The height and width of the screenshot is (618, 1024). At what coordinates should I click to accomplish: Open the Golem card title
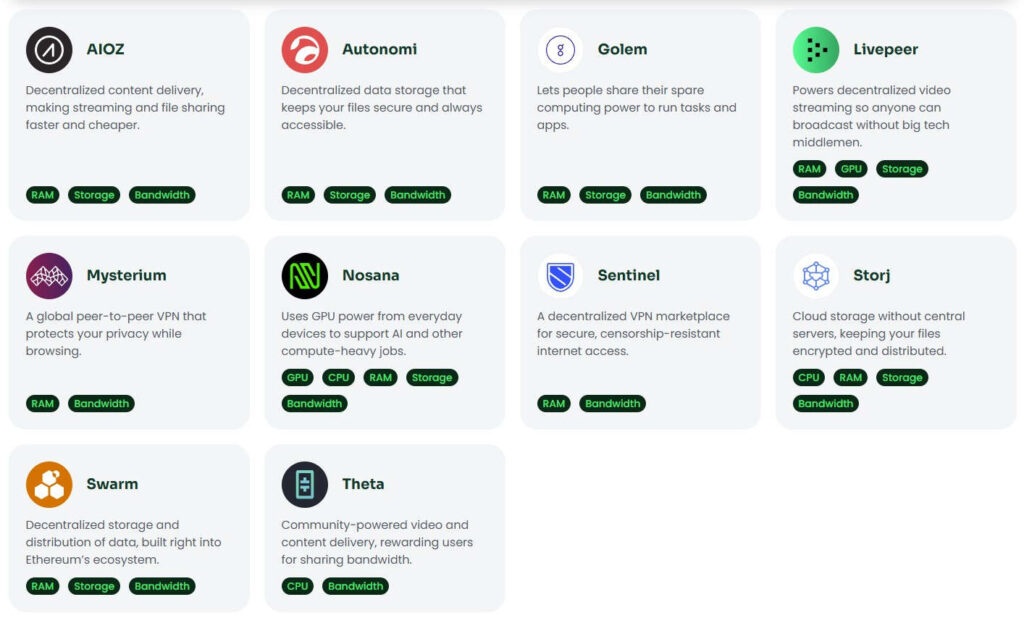click(x=622, y=49)
